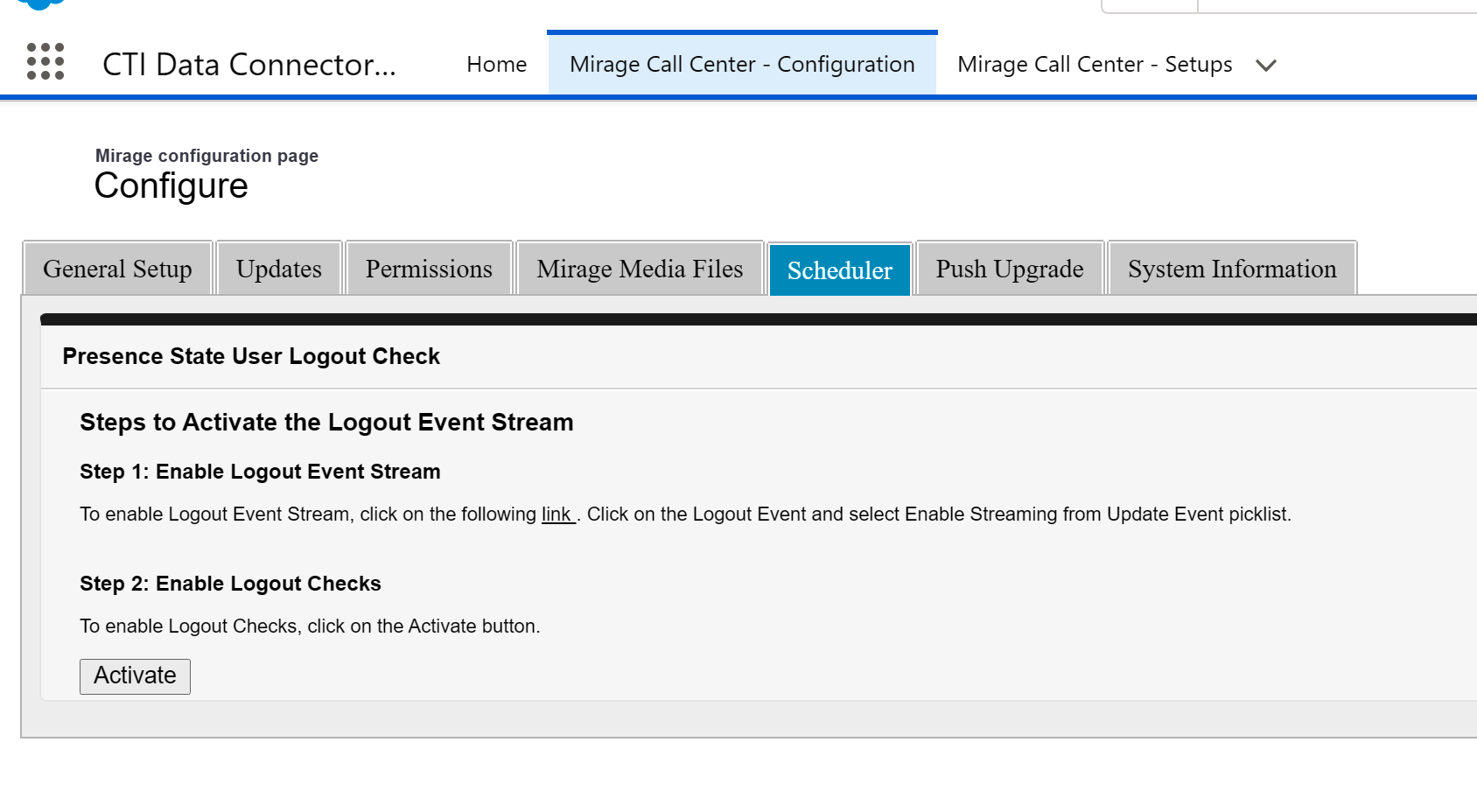The height and width of the screenshot is (812, 1477).
Task: Click the Activate button
Action: tap(135, 676)
